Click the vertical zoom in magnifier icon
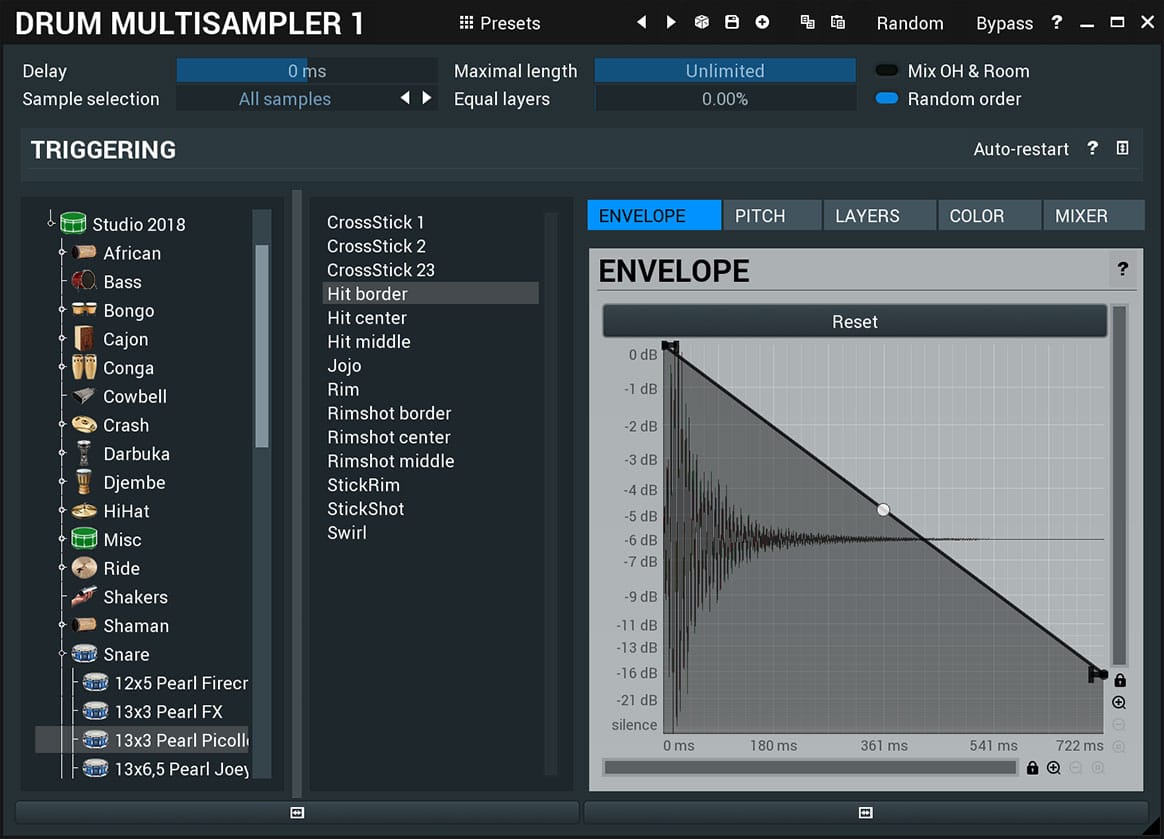The height and width of the screenshot is (839, 1164). point(1119,703)
